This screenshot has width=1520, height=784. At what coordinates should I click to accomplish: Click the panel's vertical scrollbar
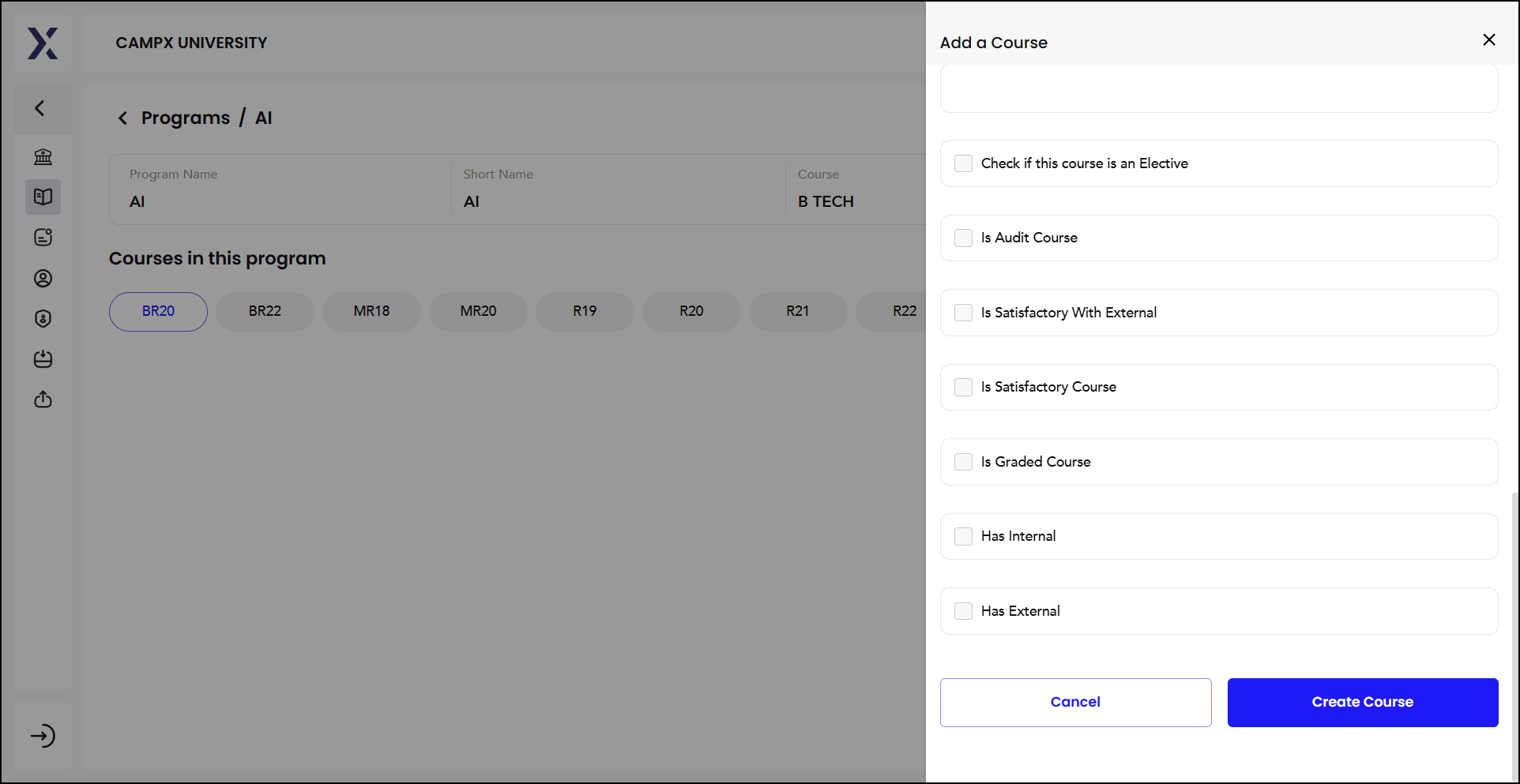coord(1514,636)
